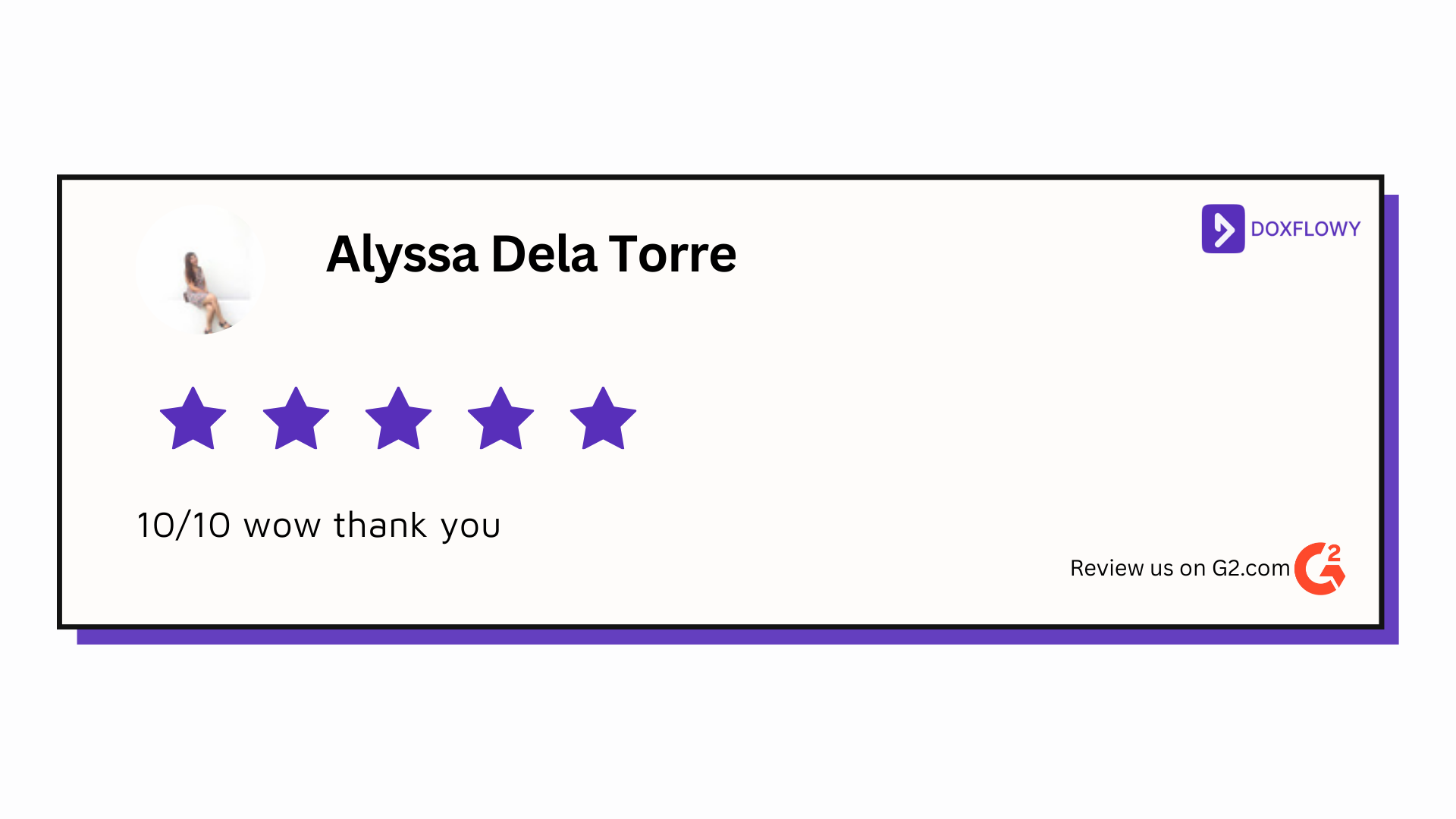Click the third star in the rating

coord(398,419)
